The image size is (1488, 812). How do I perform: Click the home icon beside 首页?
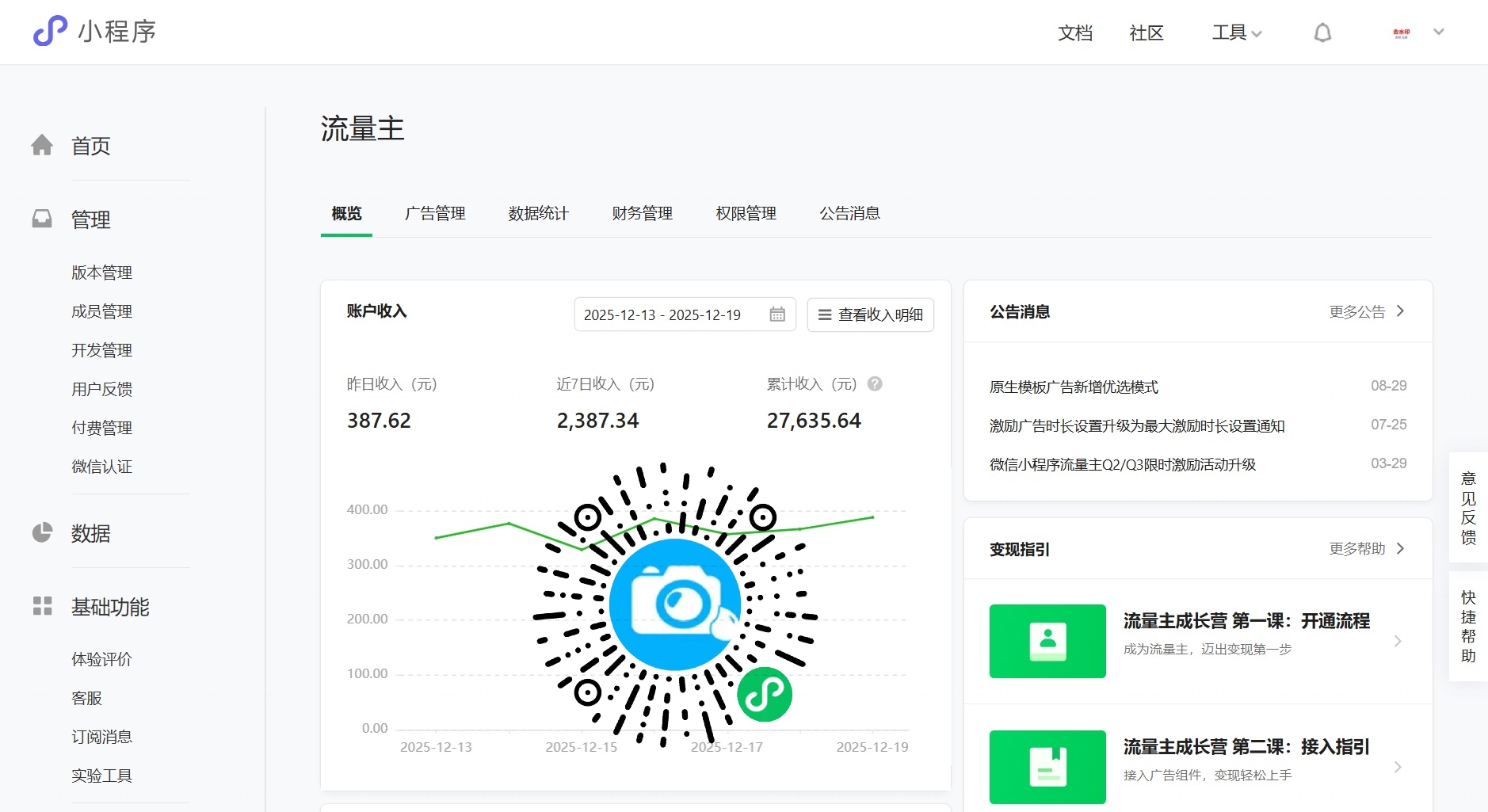(x=42, y=145)
